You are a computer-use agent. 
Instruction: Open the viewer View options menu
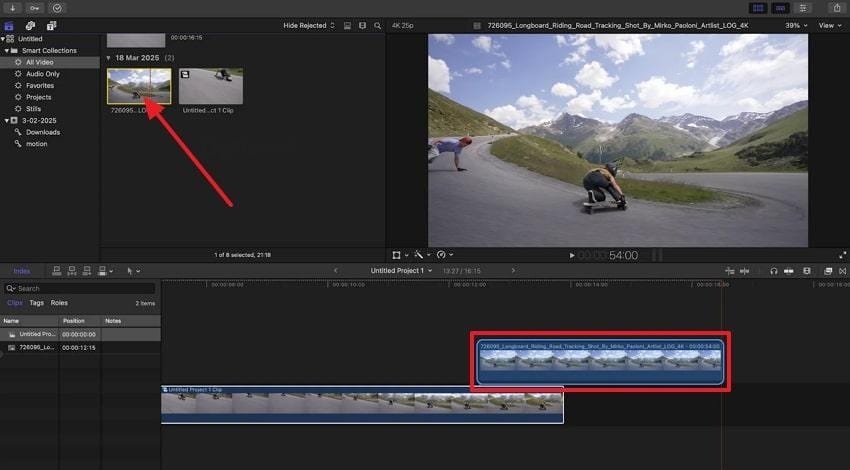point(829,25)
